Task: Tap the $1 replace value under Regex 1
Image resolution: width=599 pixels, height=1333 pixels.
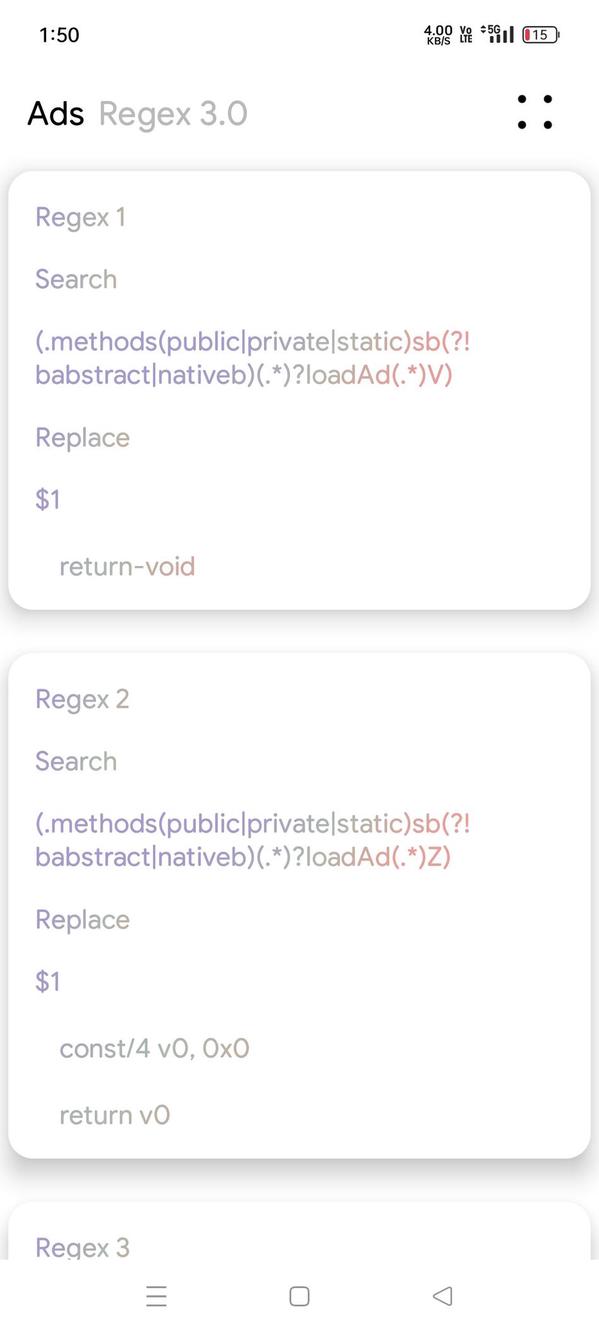Action: tap(47, 499)
